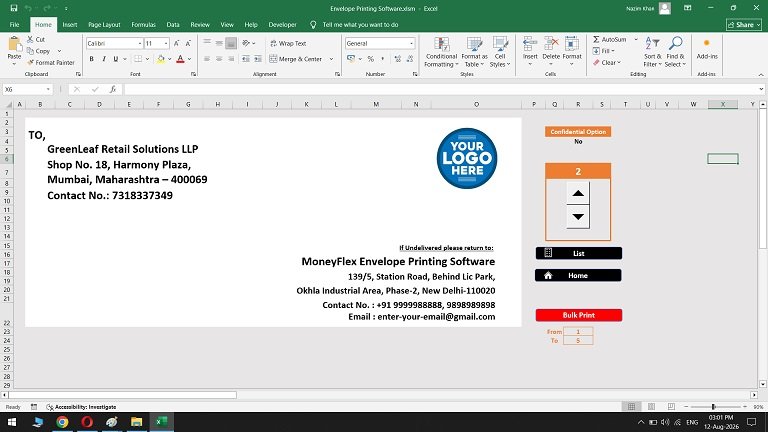Screen dimensions: 768x432
Task: Click Decrease Decimal icon
Action: (410, 59)
